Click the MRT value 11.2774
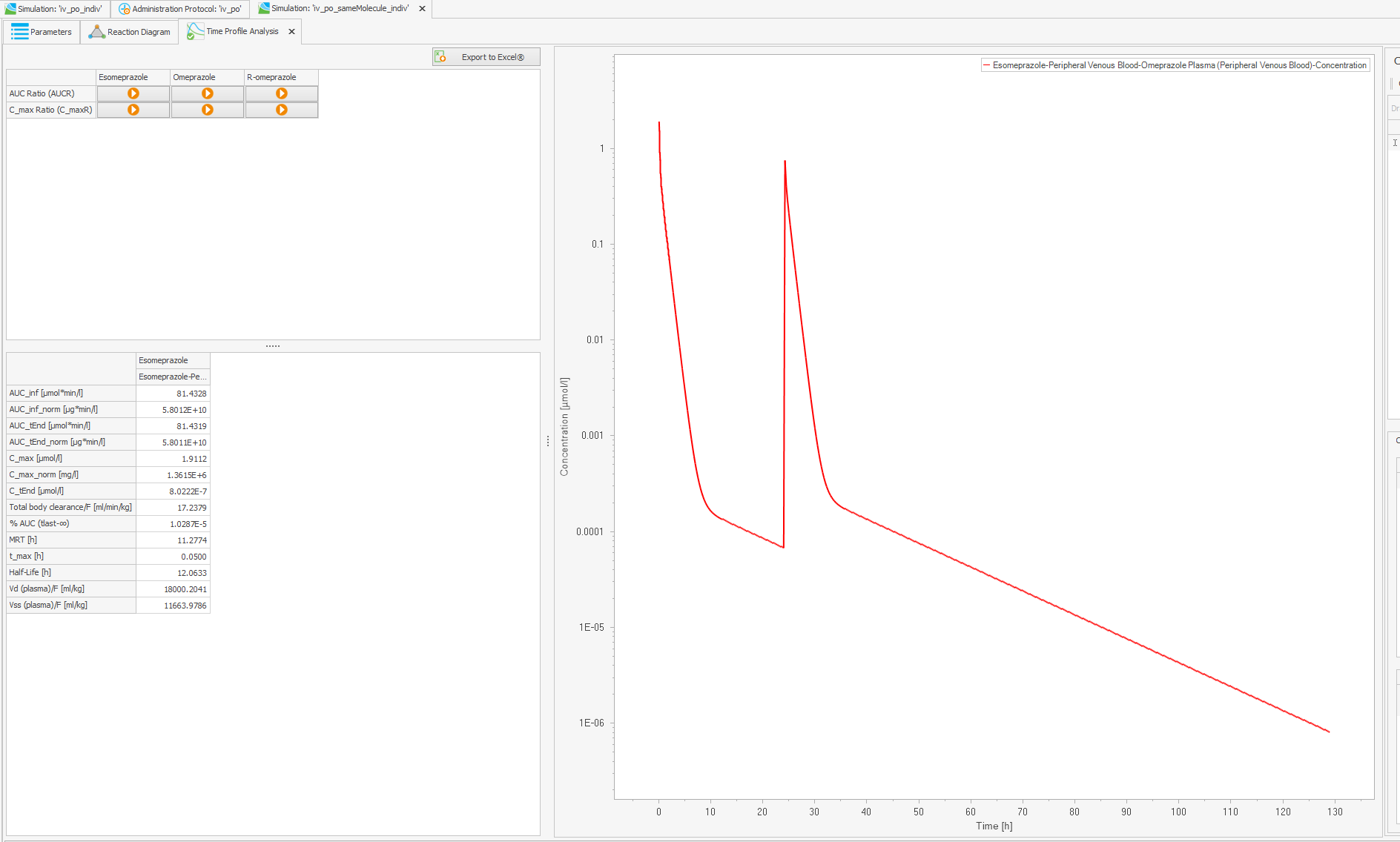Viewport: 1400px width, 842px height. (x=173, y=540)
